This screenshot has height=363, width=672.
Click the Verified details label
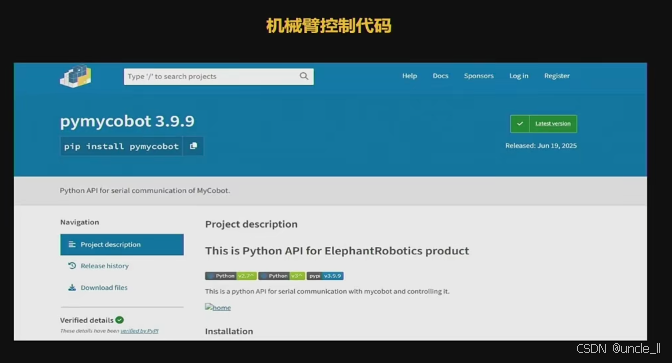(87, 320)
